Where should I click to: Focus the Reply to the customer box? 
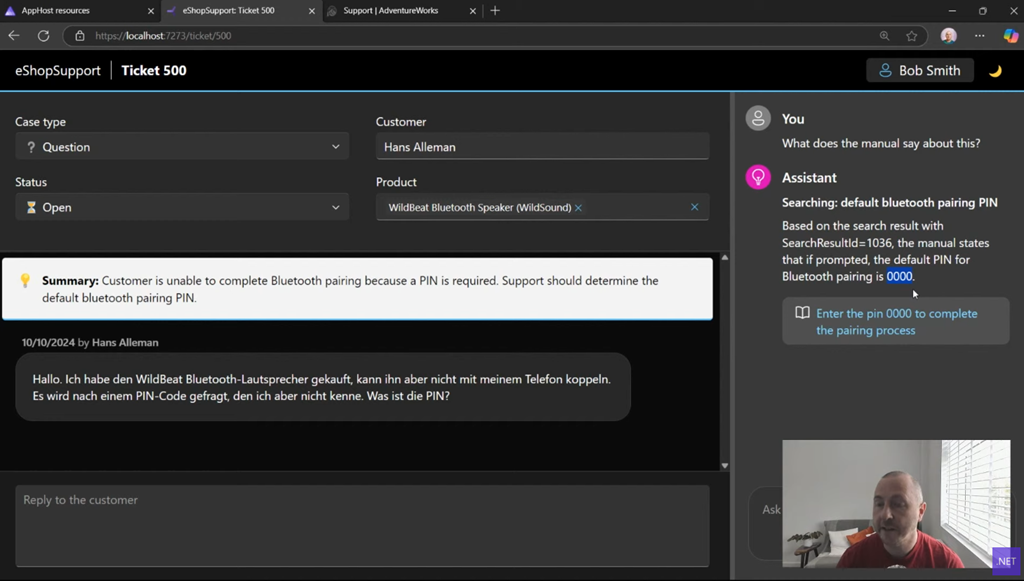point(362,525)
